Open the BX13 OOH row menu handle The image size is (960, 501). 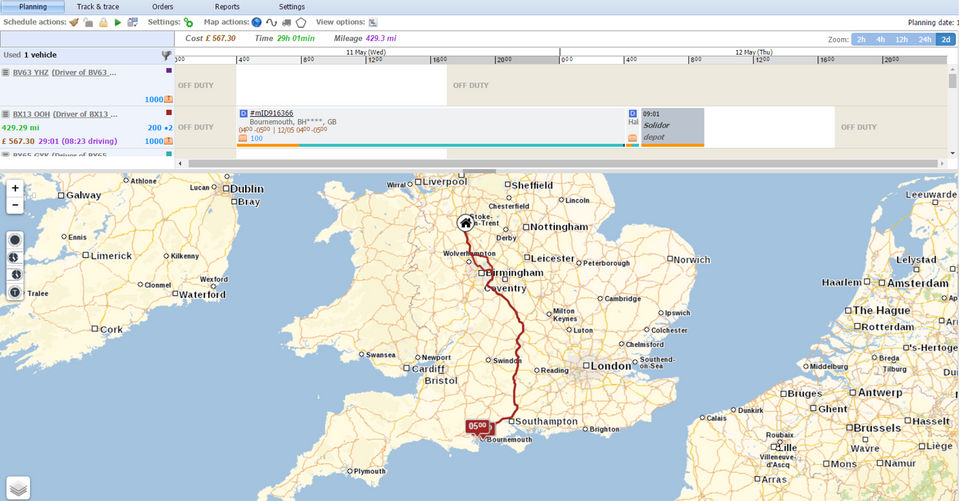6,114
